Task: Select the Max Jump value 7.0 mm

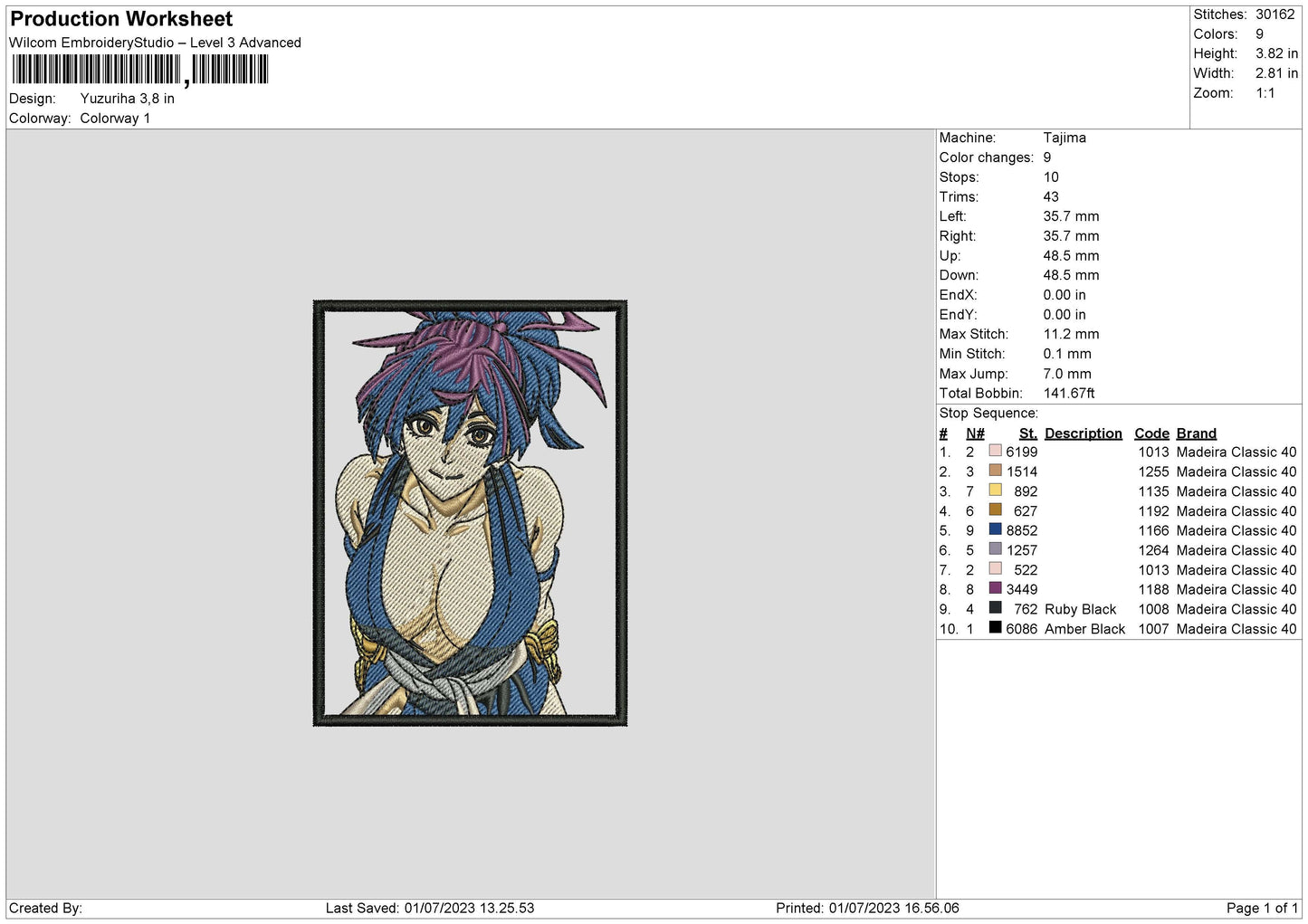Action: pos(1067,374)
